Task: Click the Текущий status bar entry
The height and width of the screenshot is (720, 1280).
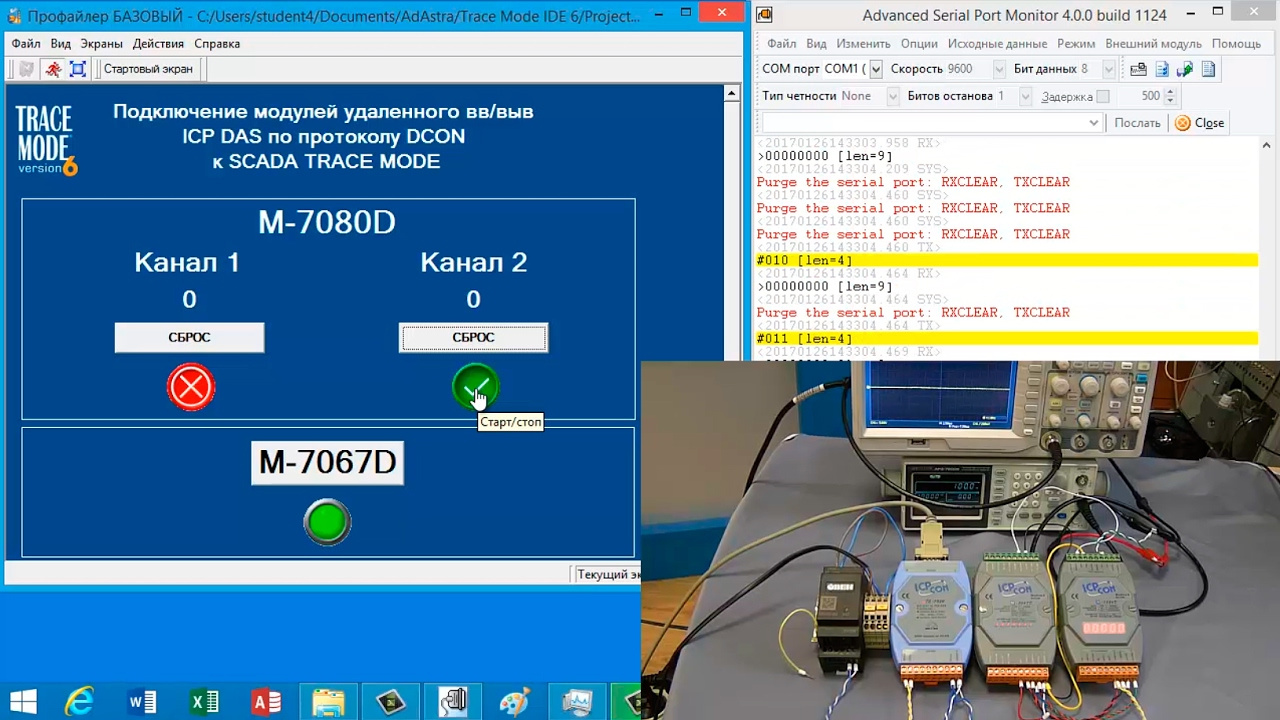Action: [607, 574]
